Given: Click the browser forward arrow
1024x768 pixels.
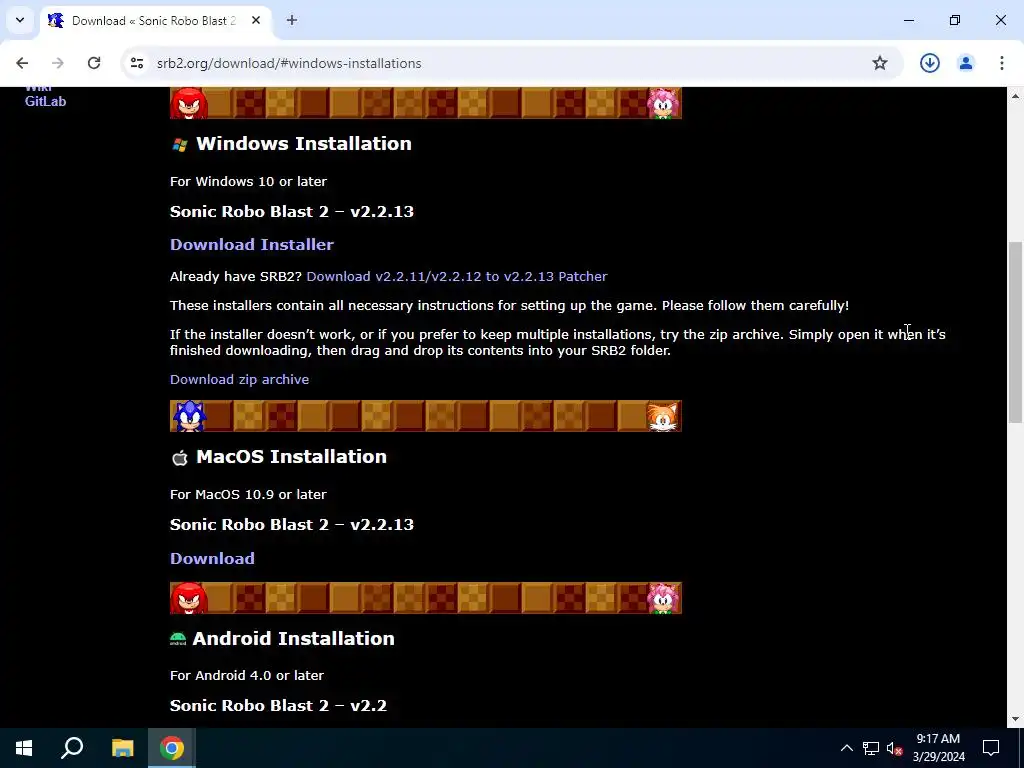Looking at the screenshot, I should [57, 63].
